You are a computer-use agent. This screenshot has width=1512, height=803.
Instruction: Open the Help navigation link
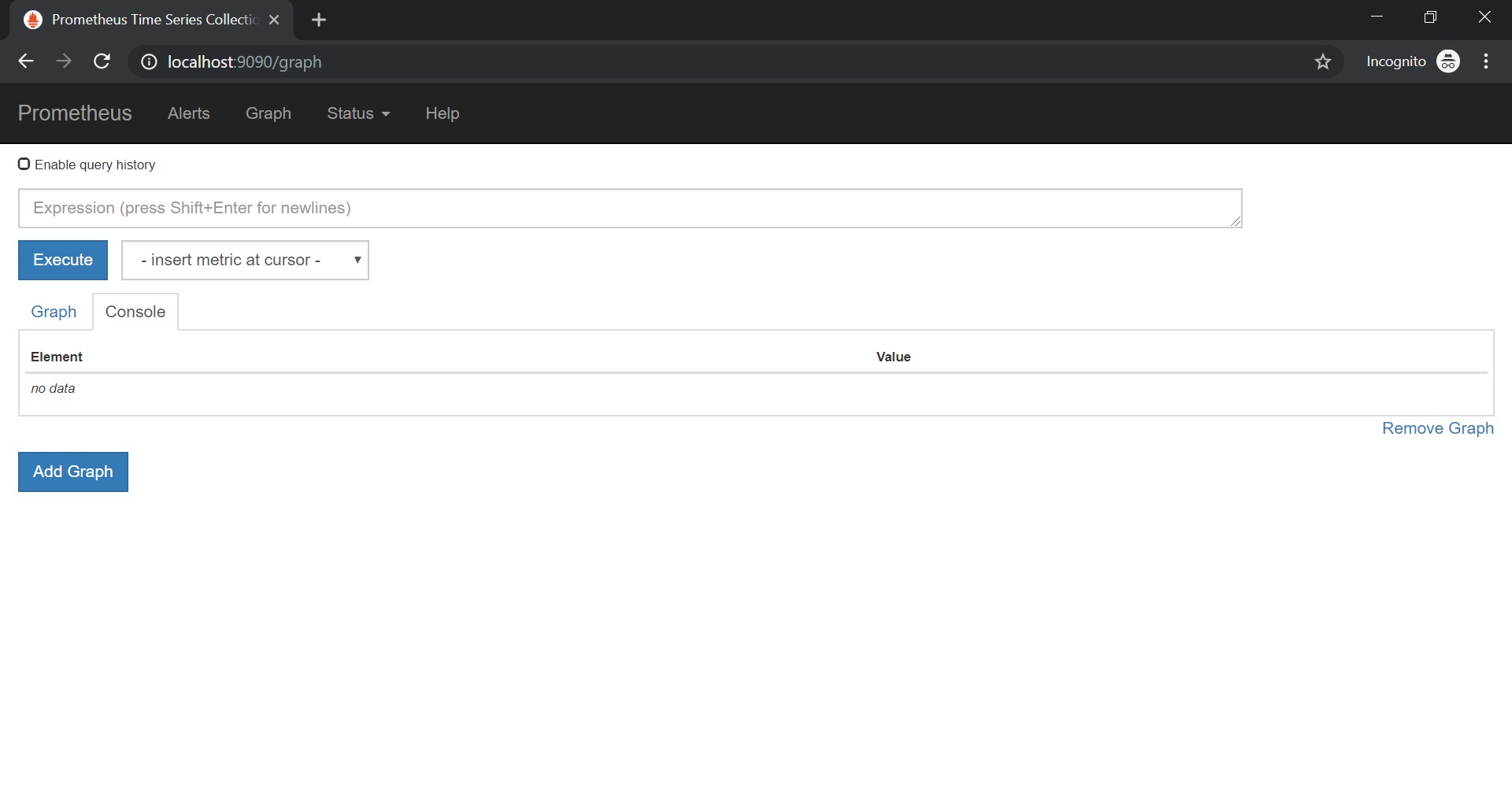pos(442,113)
